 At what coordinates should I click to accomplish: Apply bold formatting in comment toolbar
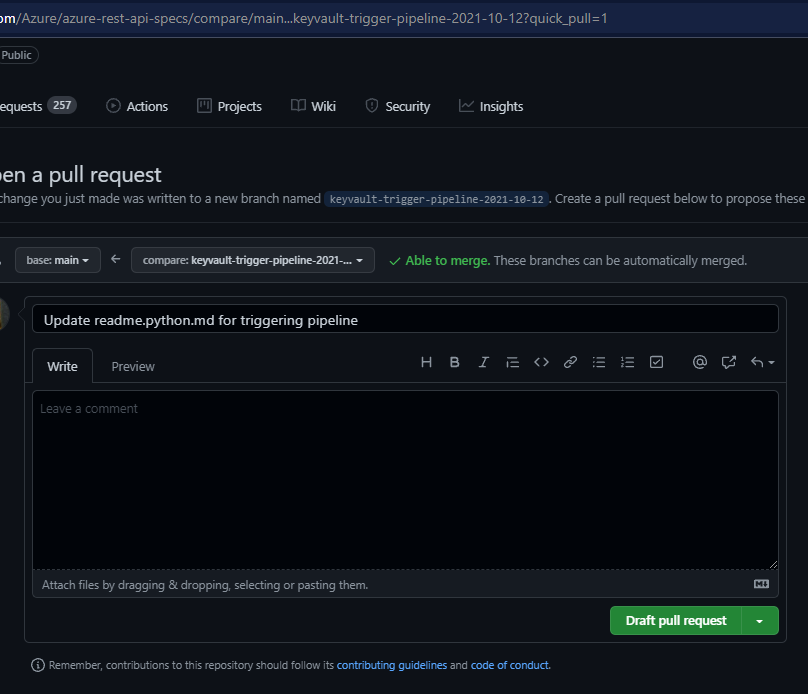click(x=455, y=362)
